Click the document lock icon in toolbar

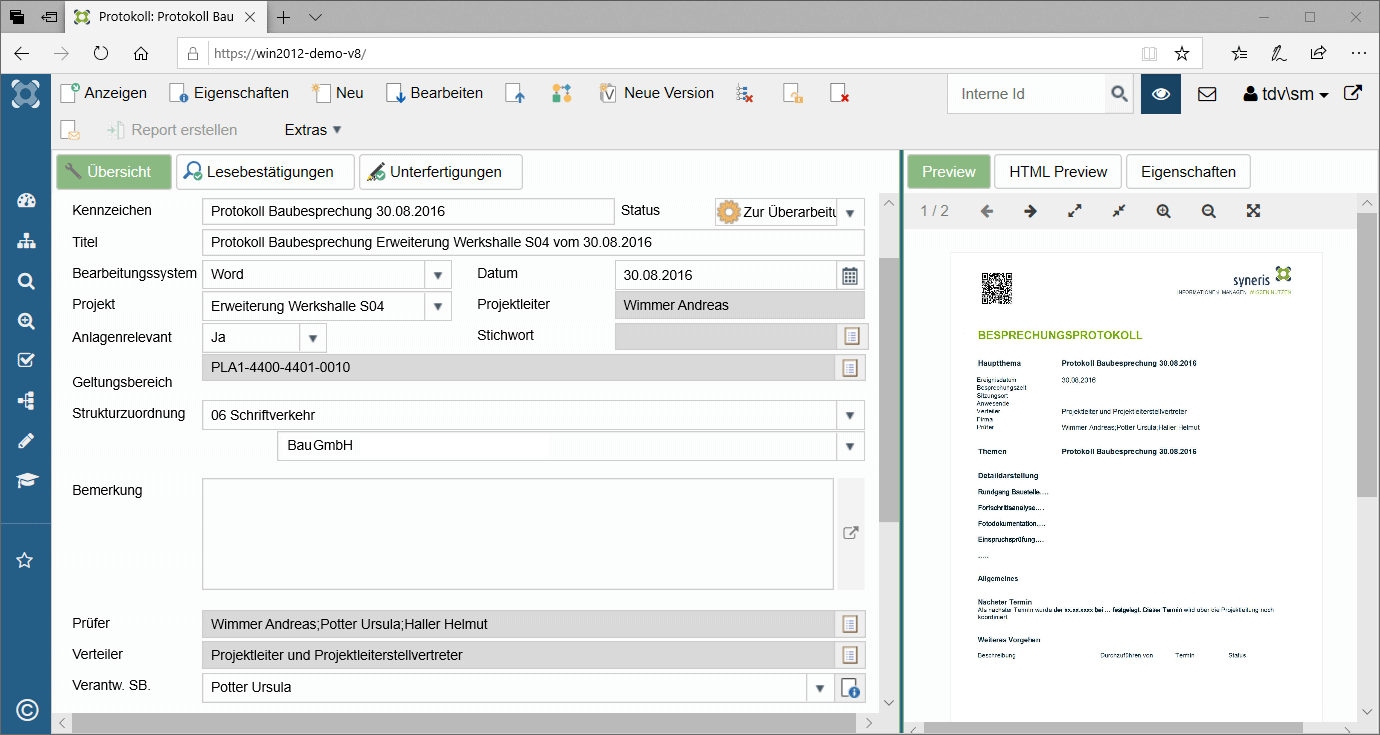pyautogui.click(x=792, y=93)
